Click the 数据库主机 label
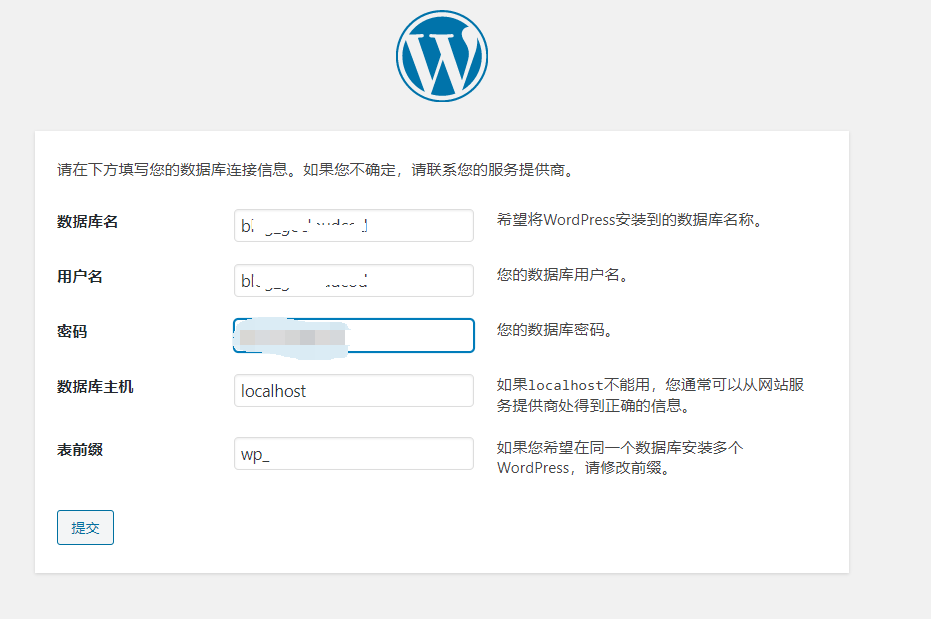 coord(95,386)
